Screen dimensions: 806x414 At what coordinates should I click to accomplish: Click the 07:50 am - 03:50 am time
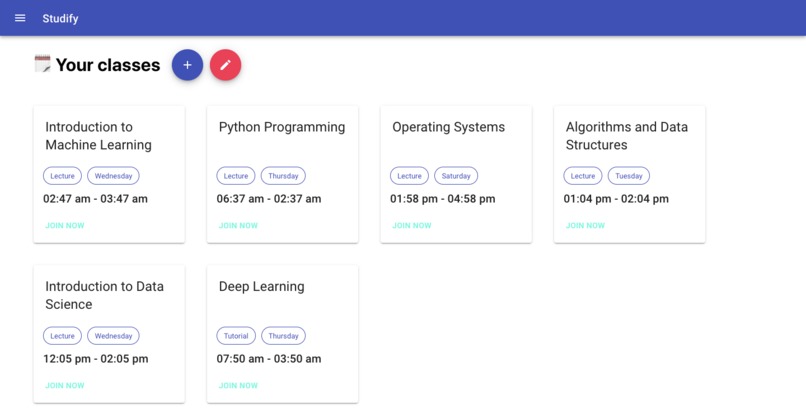(x=269, y=359)
